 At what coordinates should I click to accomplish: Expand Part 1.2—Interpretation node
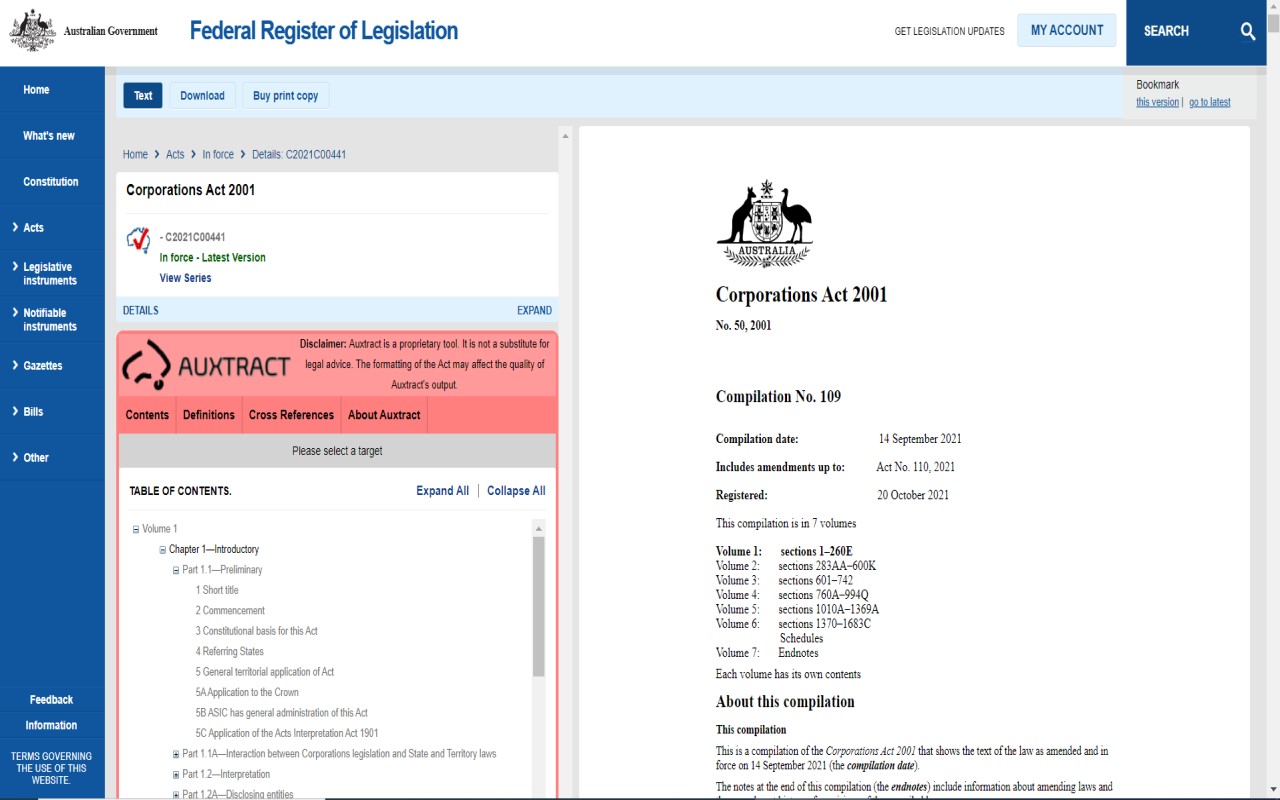point(176,775)
